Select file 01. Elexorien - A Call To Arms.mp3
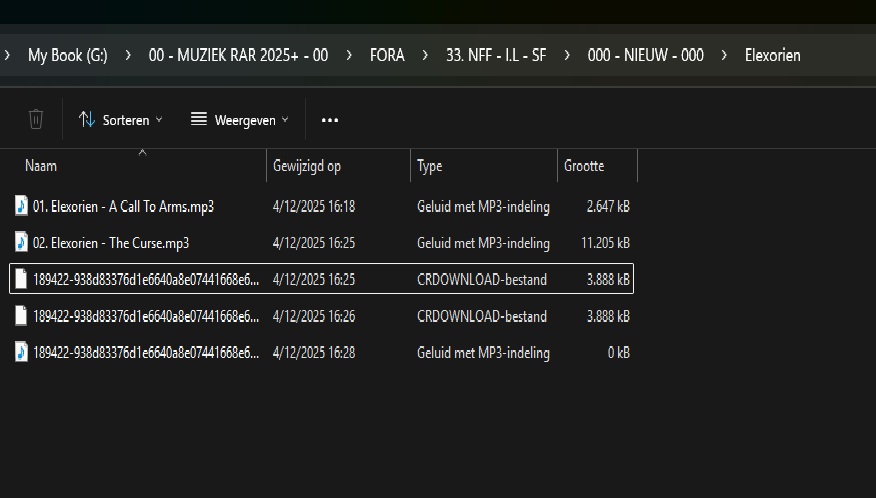Viewport: 876px width, 498px height. pyautogui.click(x=322, y=206)
